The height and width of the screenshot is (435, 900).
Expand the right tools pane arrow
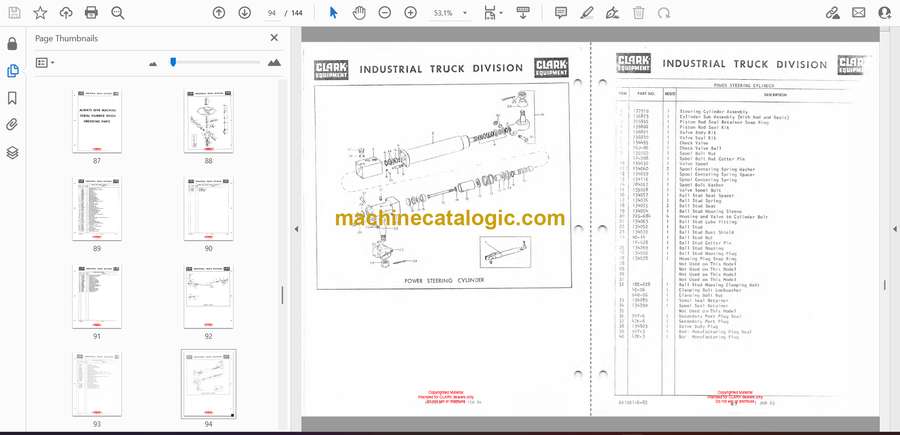894,229
